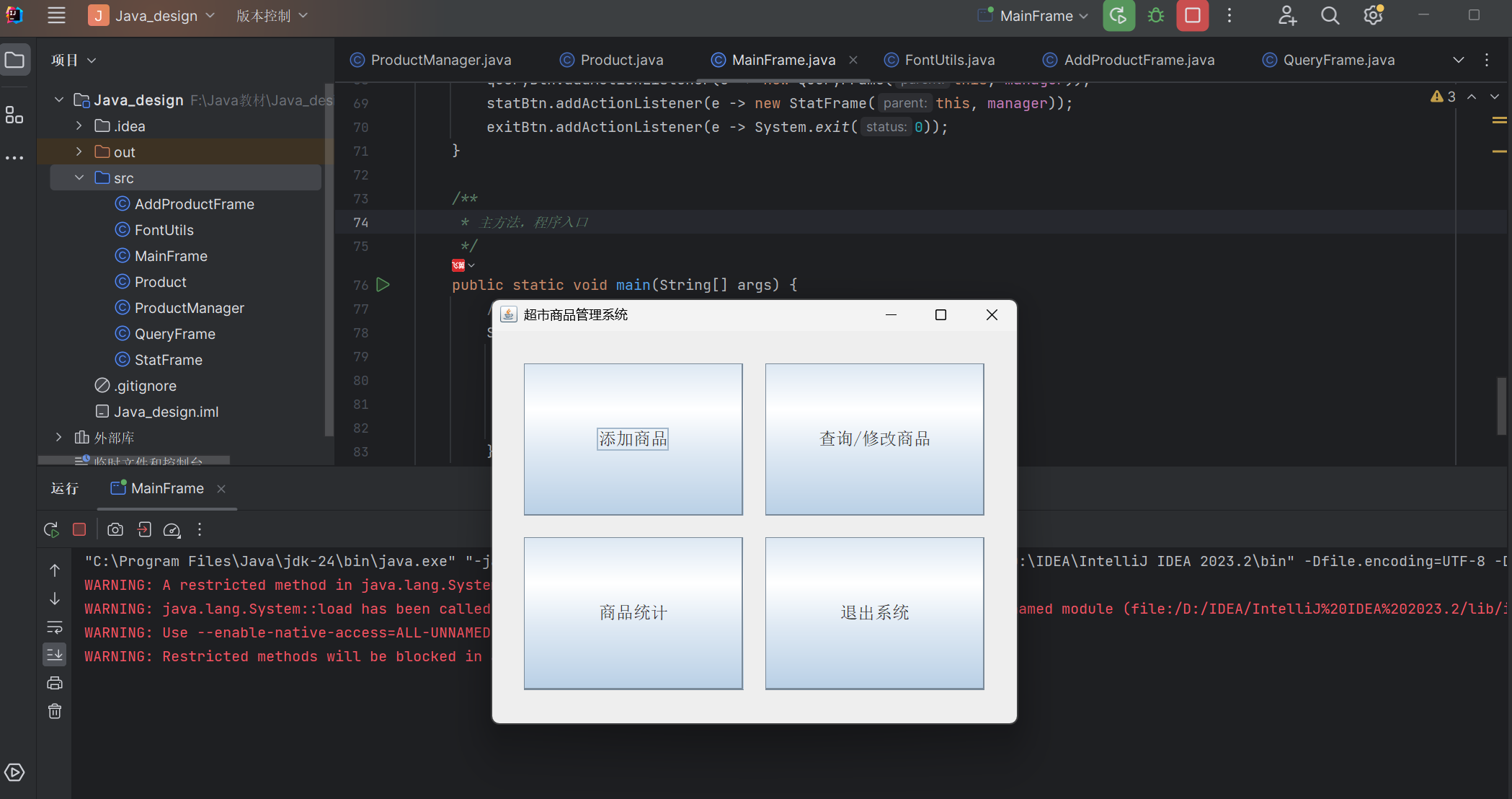Stop the running MainFrame program
The height and width of the screenshot is (799, 1512).
point(1193,16)
